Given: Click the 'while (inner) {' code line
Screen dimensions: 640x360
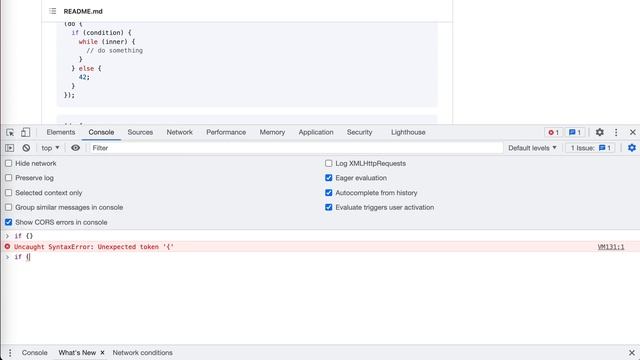Looking at the screenshot, I should pos(107,42).
